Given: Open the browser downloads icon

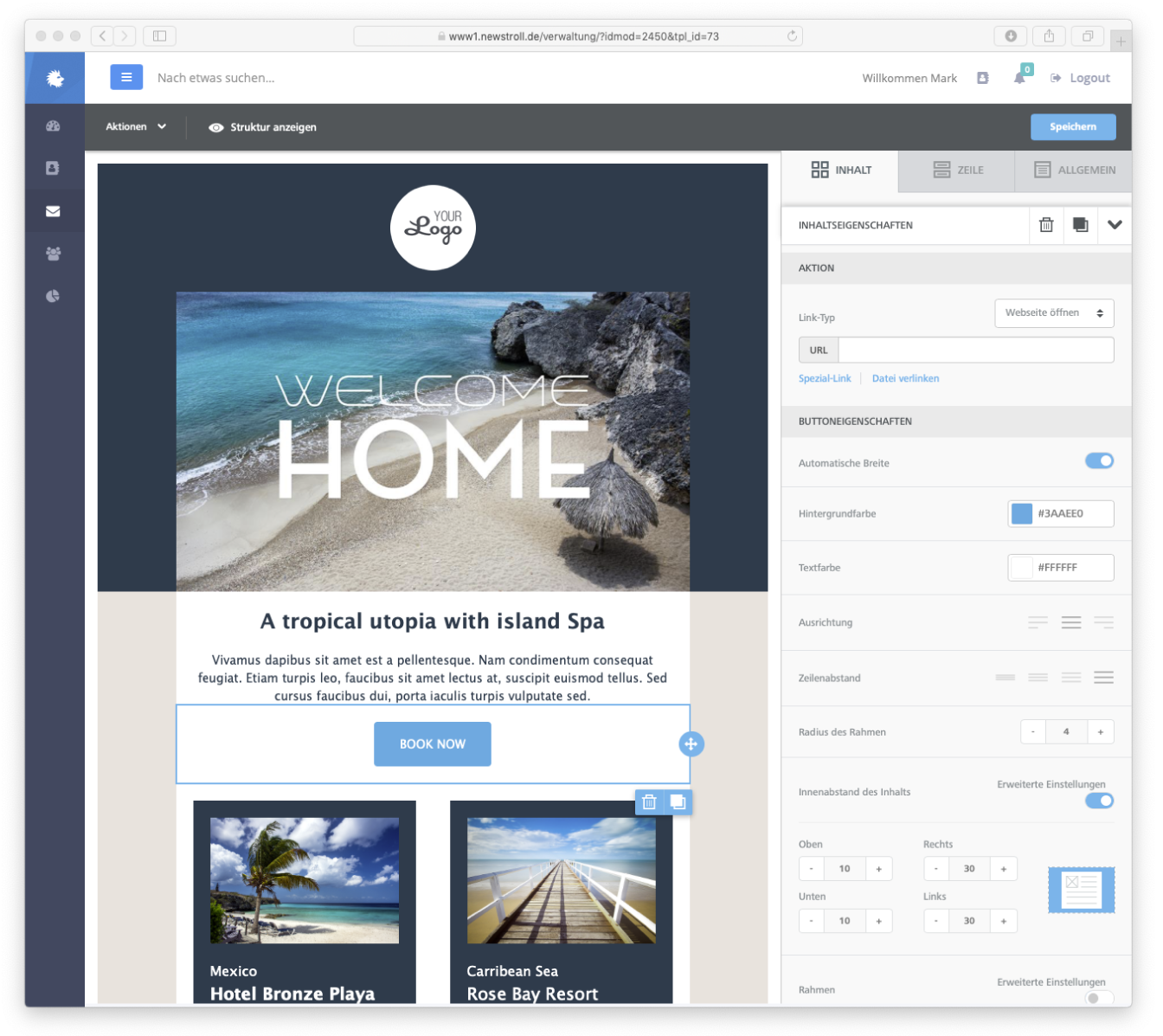Looking at the screenshot, I should (1010, 35).
